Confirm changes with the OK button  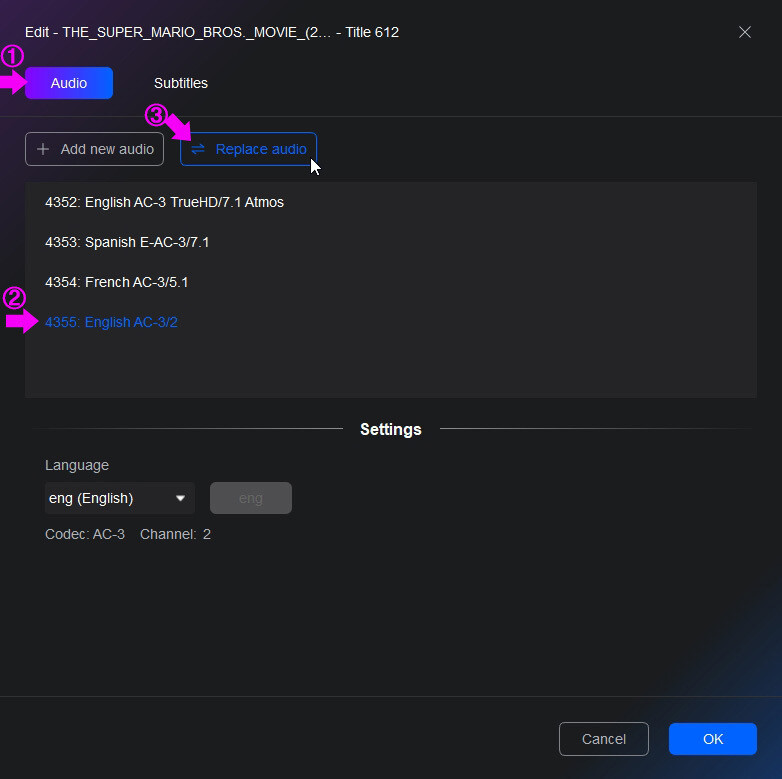click(x=713, y=739)
